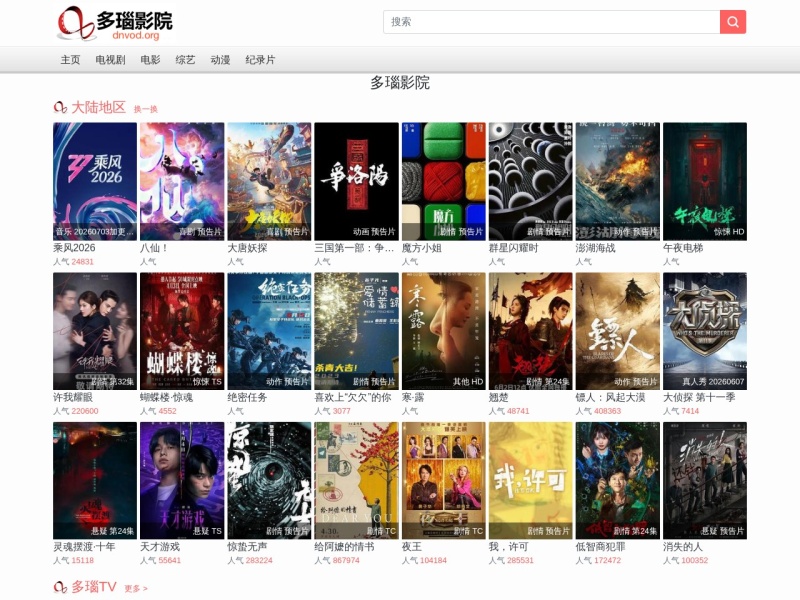
Task: Click the 大陆地区 section logo icon
Action: click(60, 107)
